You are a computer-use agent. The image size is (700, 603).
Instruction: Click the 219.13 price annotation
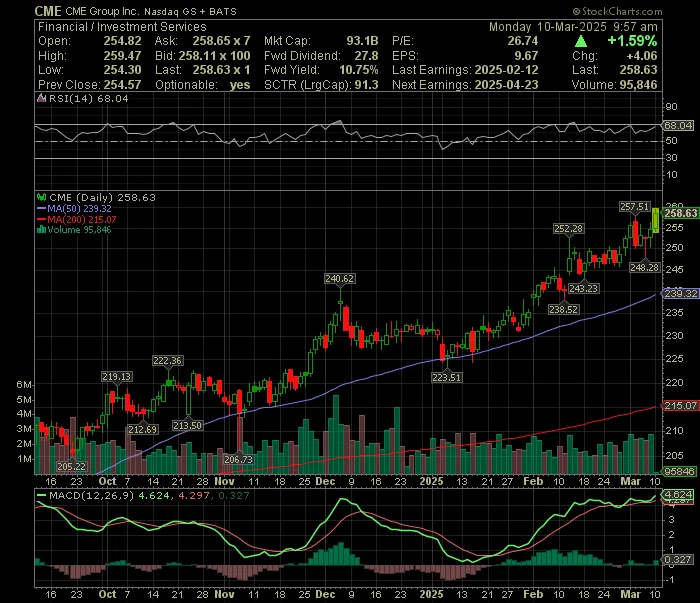tap(117, 377)
